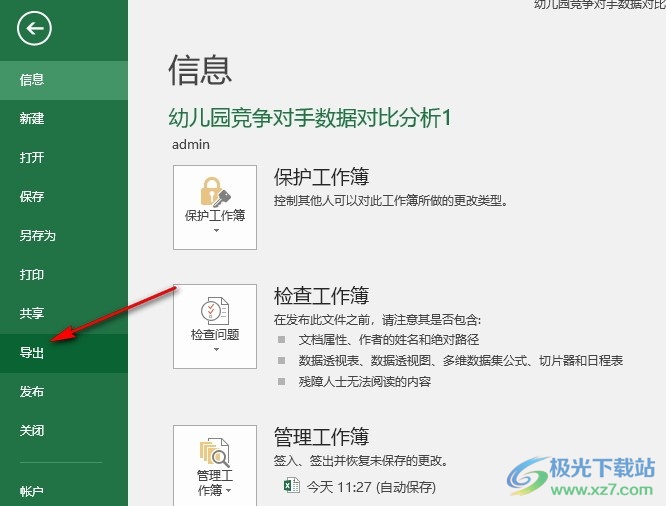This screenshot has height=506, width=666.
Task: Click the 保护工作簿 button label
Action: [x=215, y=215]
